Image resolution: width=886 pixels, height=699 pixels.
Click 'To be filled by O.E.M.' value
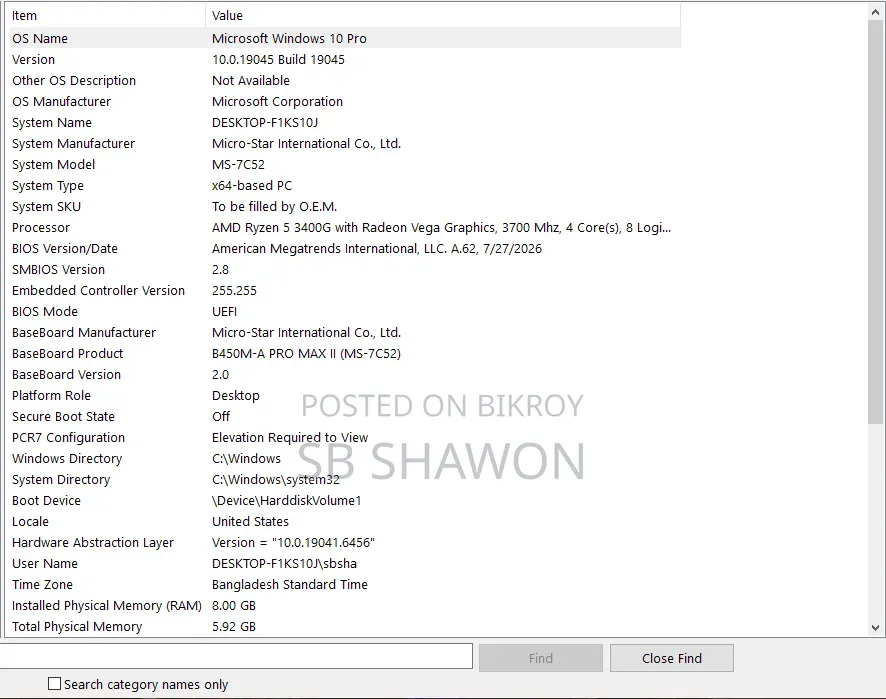coord(275,206)
